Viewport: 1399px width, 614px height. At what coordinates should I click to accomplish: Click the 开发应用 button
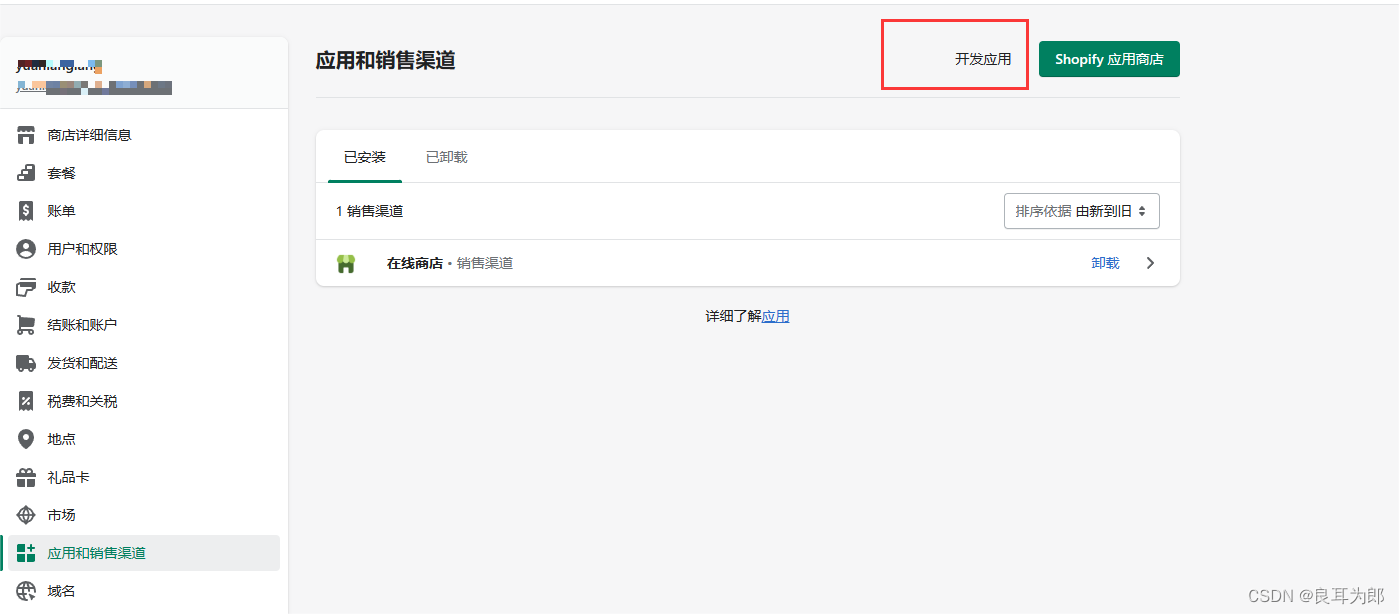pos(983,59)
